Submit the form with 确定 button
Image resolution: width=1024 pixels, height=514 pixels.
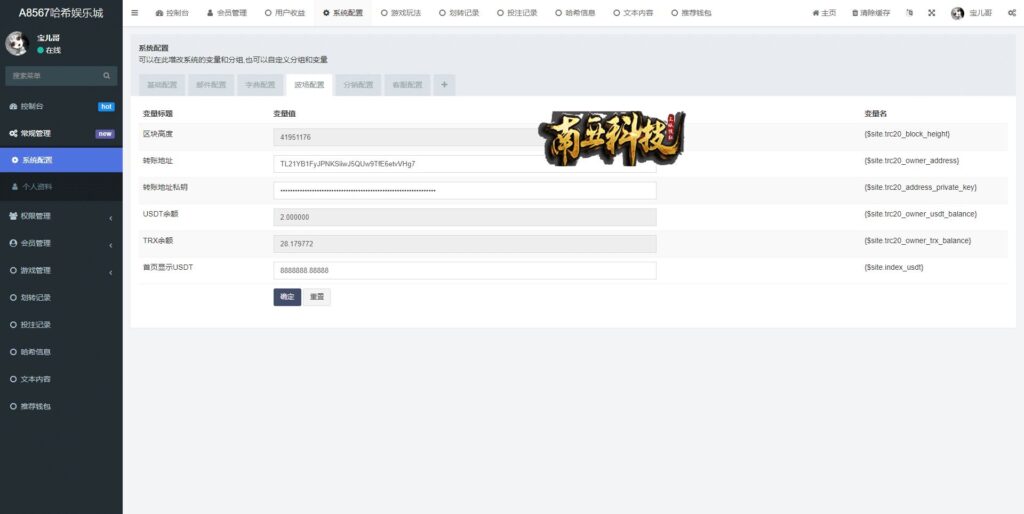(x=287, y=297)
